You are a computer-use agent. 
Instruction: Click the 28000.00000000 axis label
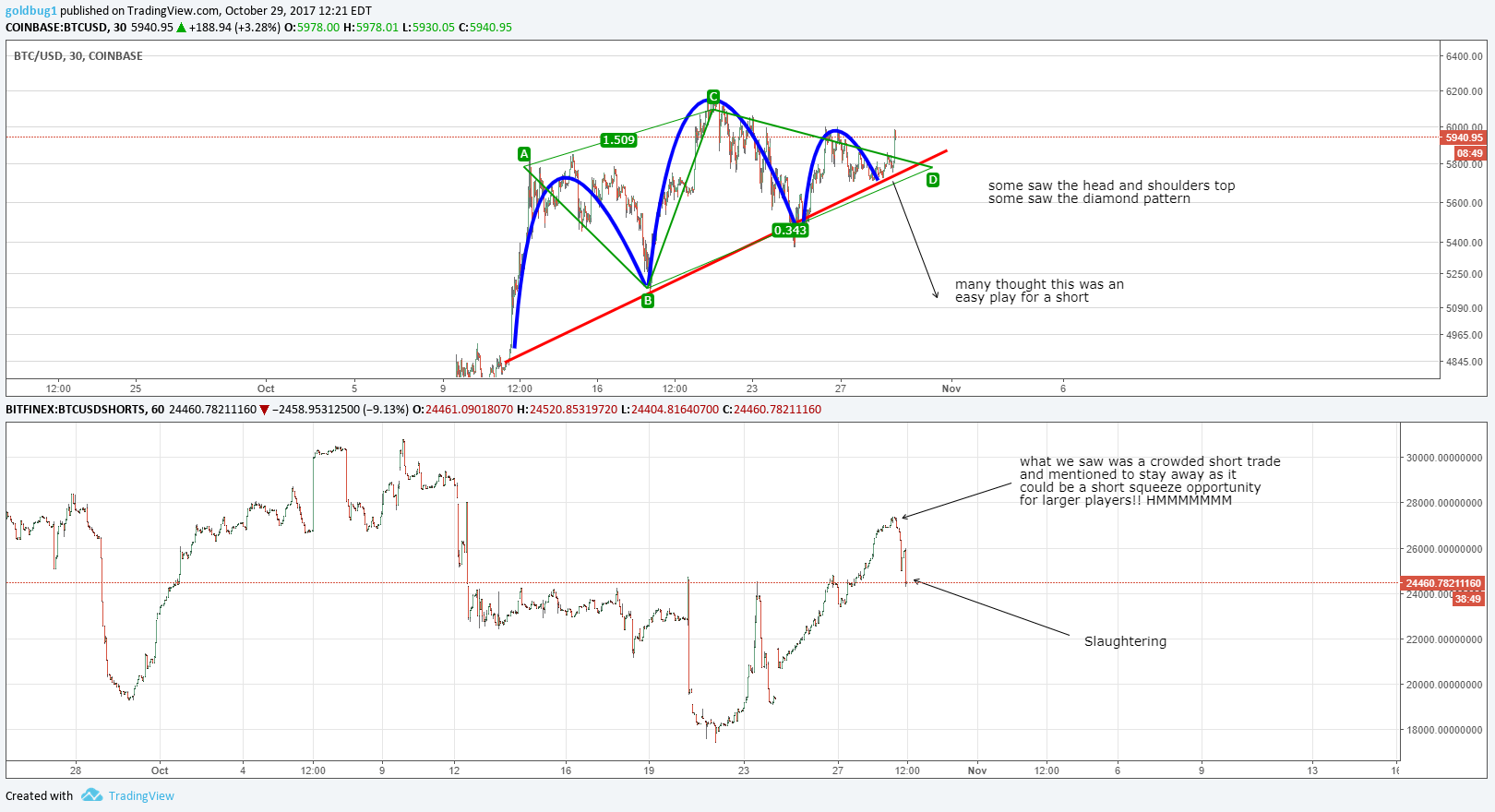1444,503
